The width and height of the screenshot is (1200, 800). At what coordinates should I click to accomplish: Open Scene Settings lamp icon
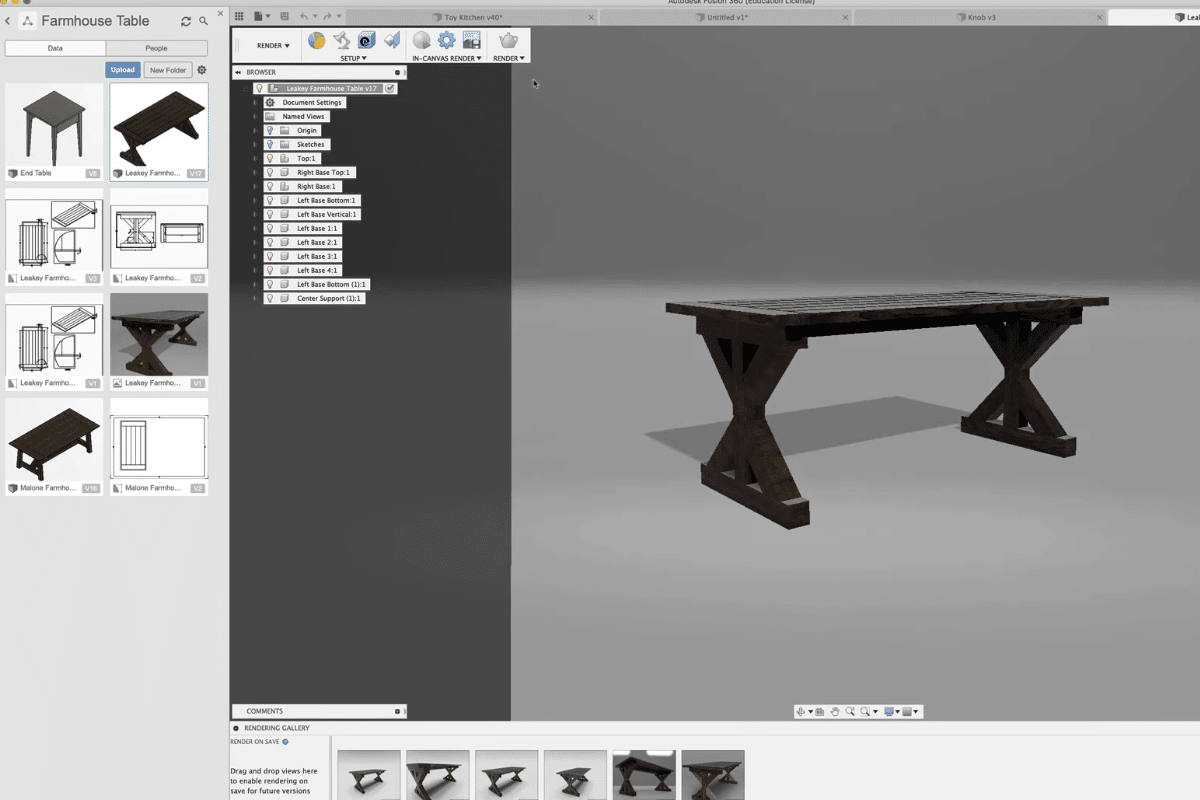point(342,40)
